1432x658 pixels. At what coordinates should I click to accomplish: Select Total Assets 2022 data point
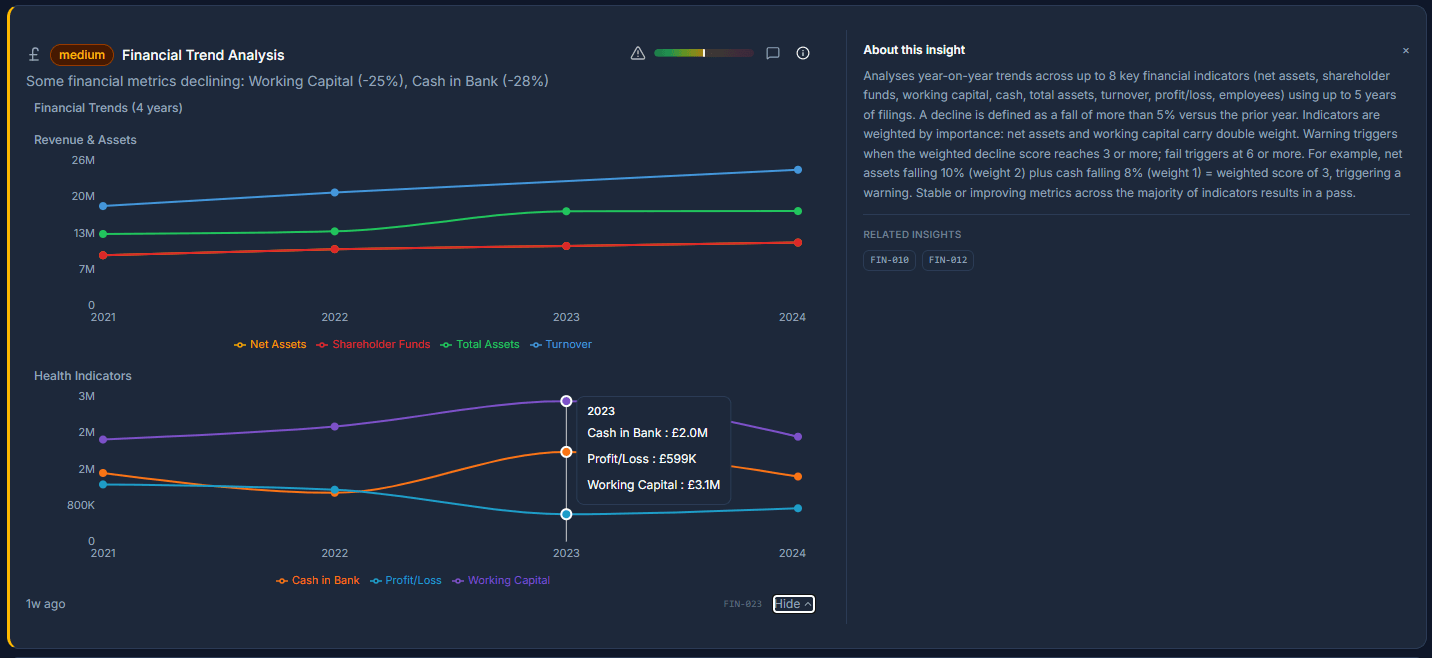tap(335, 231)
